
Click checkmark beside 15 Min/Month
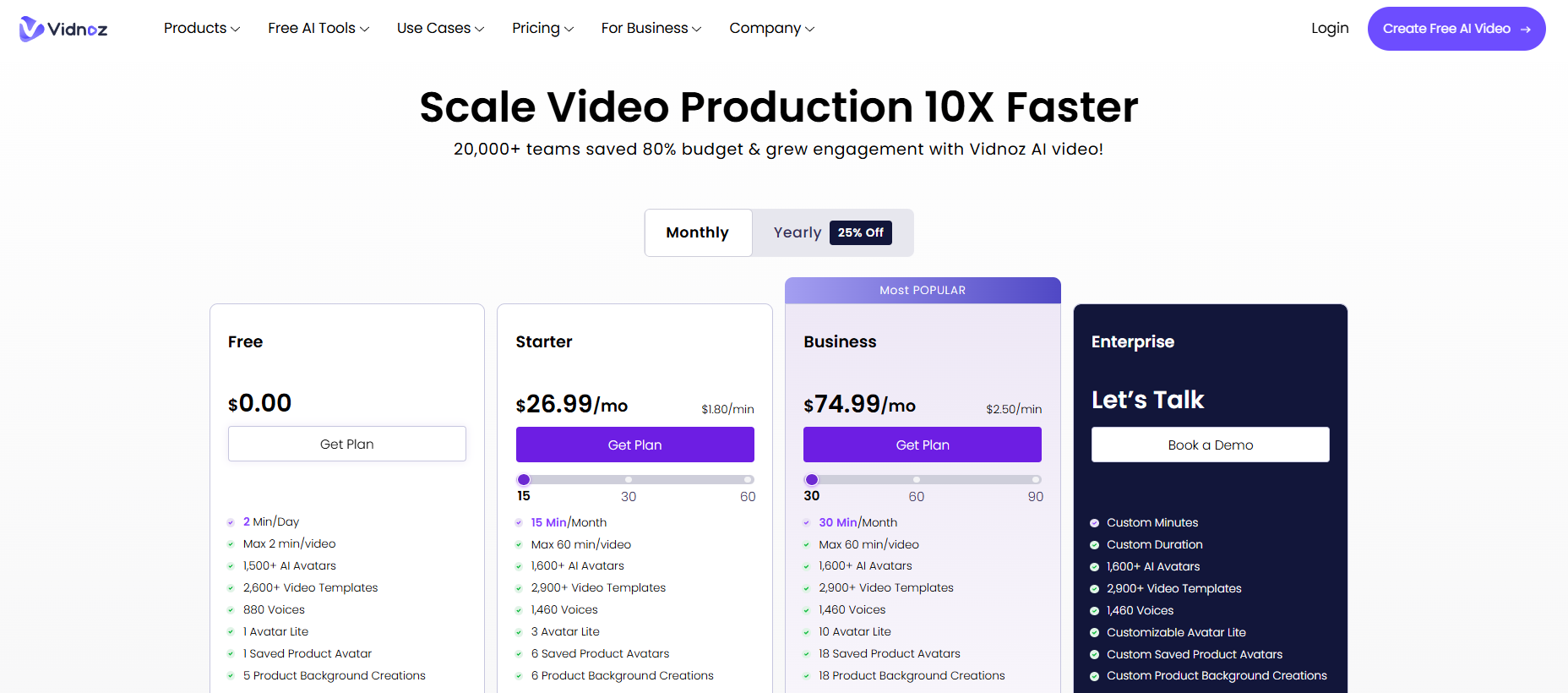point(519,522)
